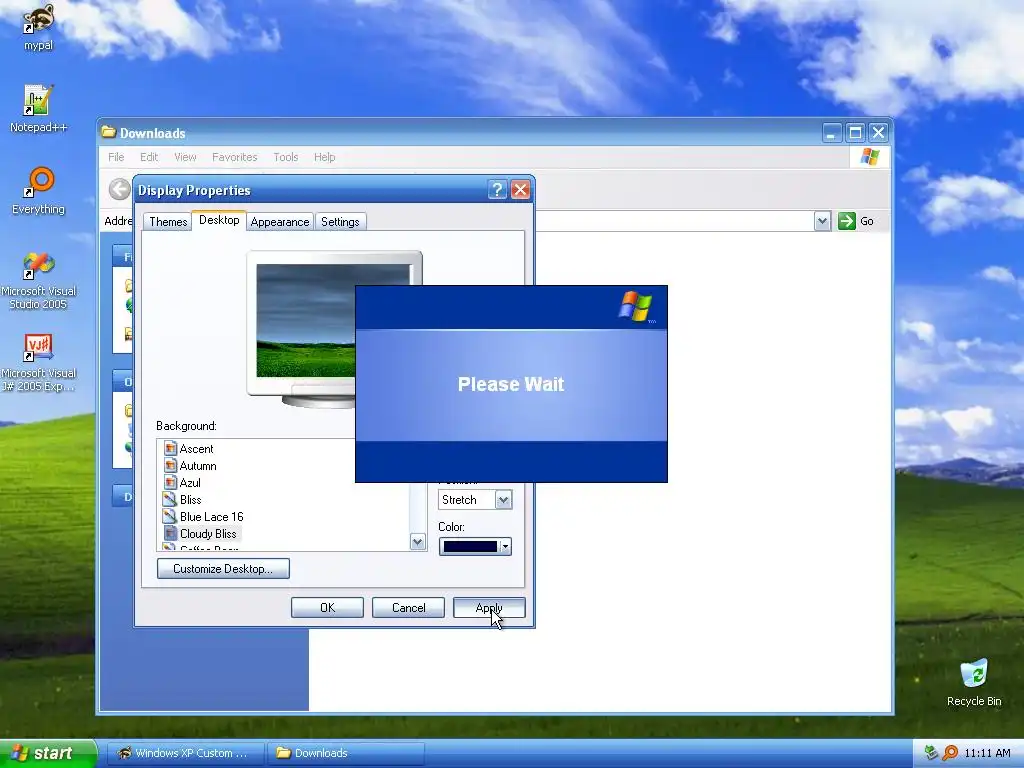The image size is (1024, 768).
Task: Click the Cloudy Bliss list entry icon
Action: (170, 534)
